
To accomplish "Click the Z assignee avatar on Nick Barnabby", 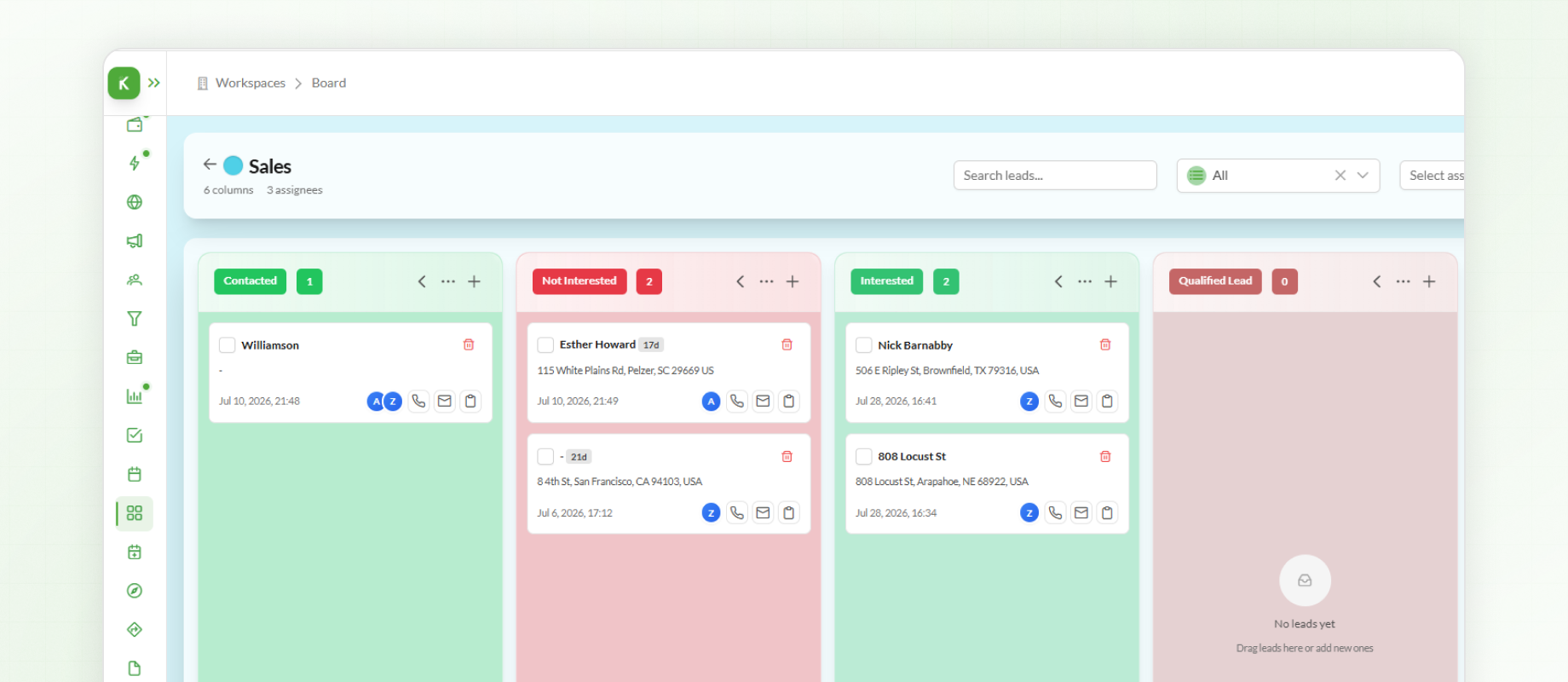I will [x=1029, y=402].
